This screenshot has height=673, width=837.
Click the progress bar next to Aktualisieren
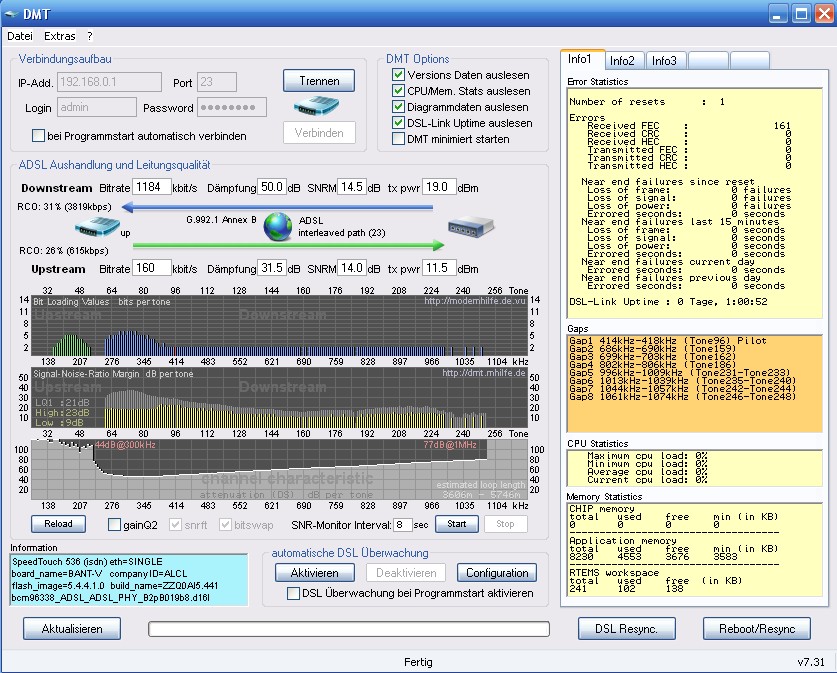point(349,629)
